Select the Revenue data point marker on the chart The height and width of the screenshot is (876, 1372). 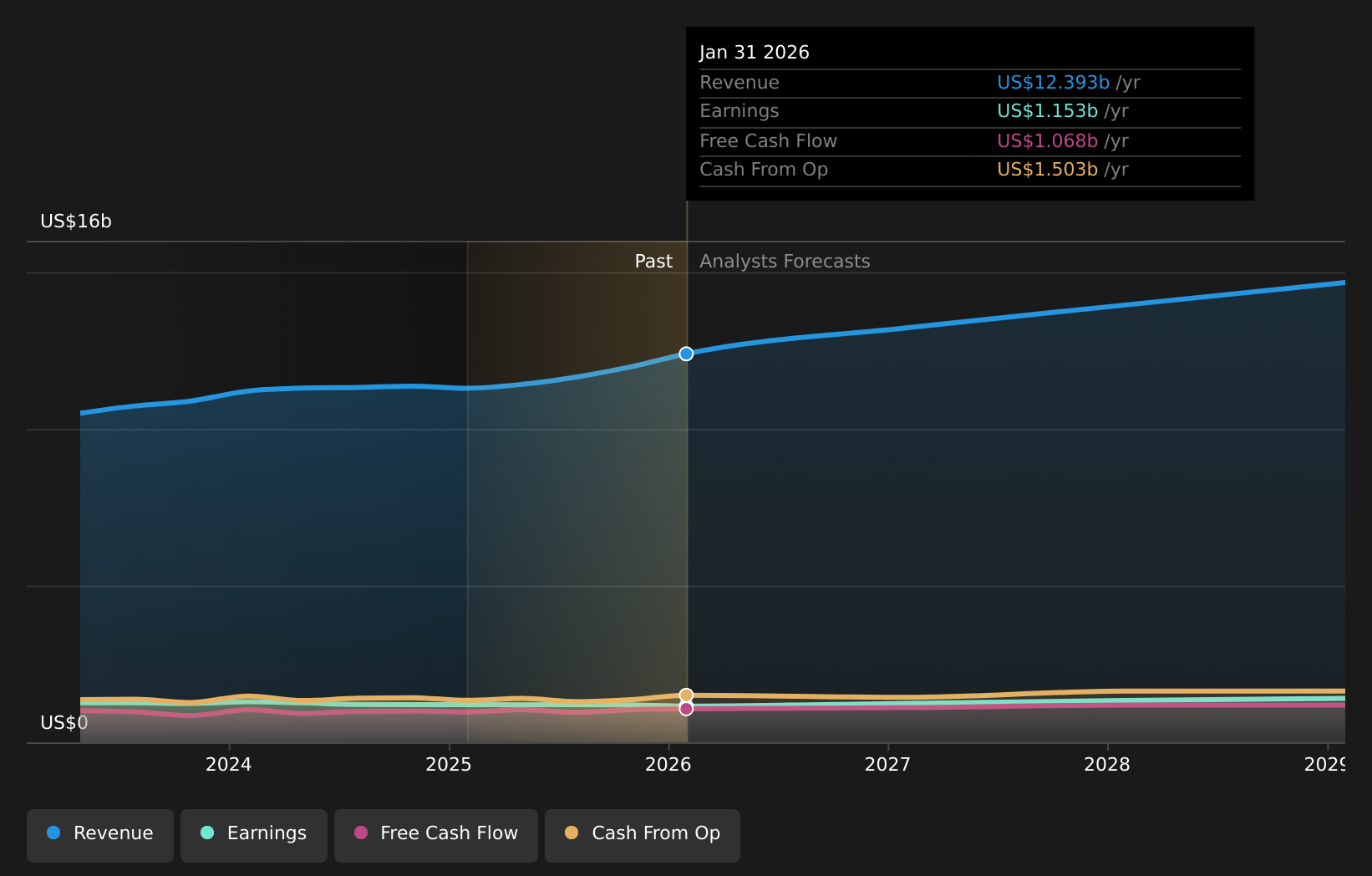pos(686,354)
